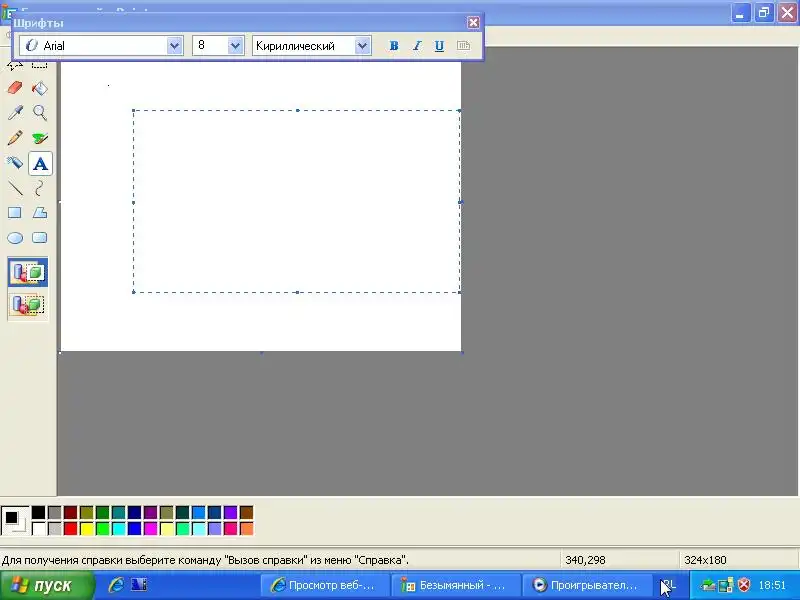This screenshot has height=600, width=800.
Task: Click the second quick launch icon
Action: point(139,585)
